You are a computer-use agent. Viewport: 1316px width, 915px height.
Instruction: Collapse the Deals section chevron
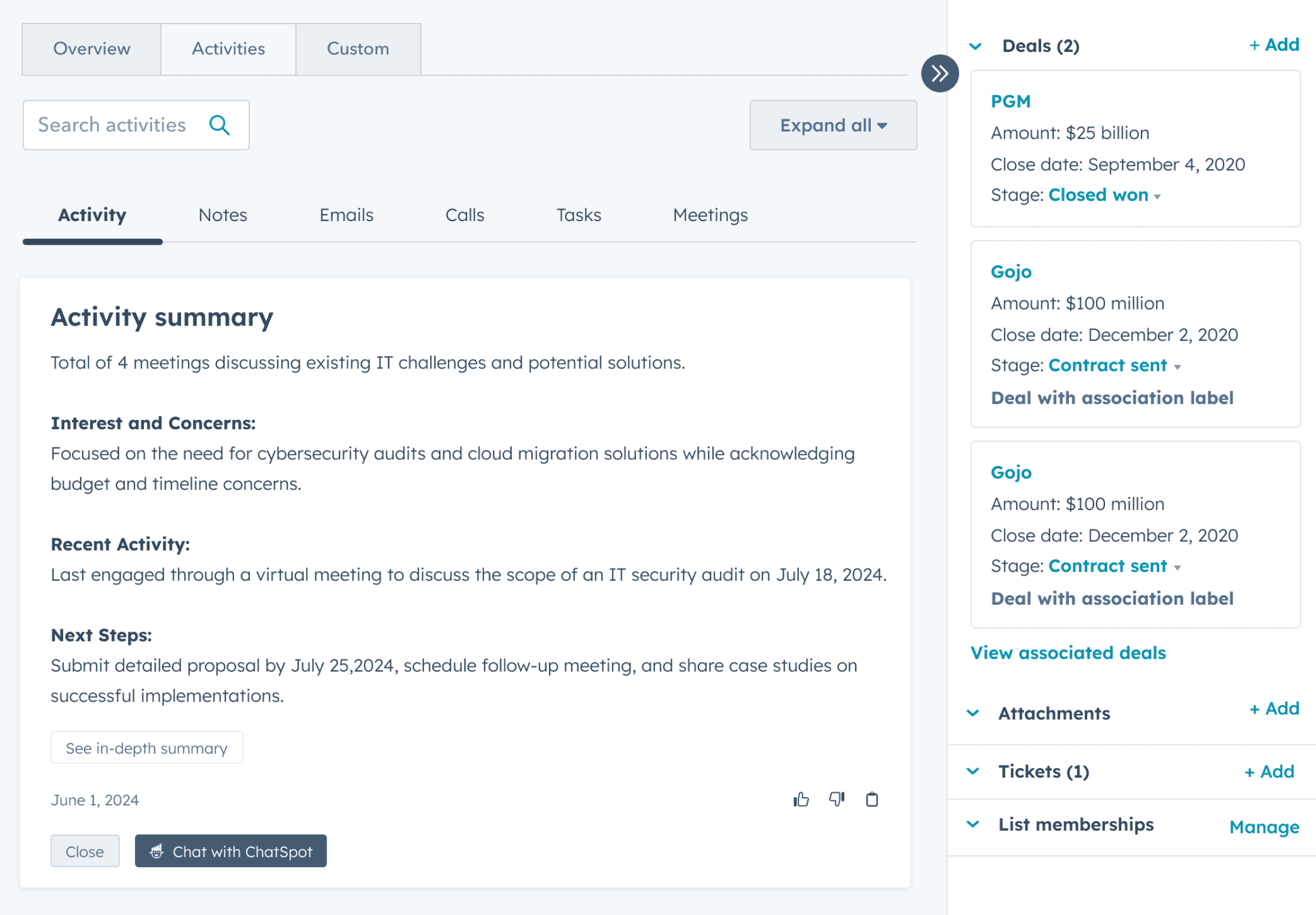pyautogui.click(x=976, y=46)
